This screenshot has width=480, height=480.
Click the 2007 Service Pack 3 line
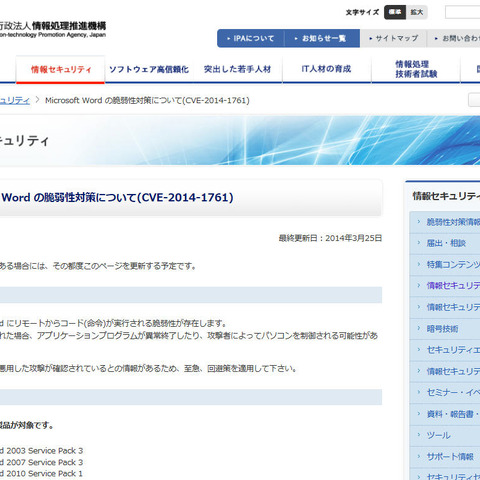[x=41, y=462]
